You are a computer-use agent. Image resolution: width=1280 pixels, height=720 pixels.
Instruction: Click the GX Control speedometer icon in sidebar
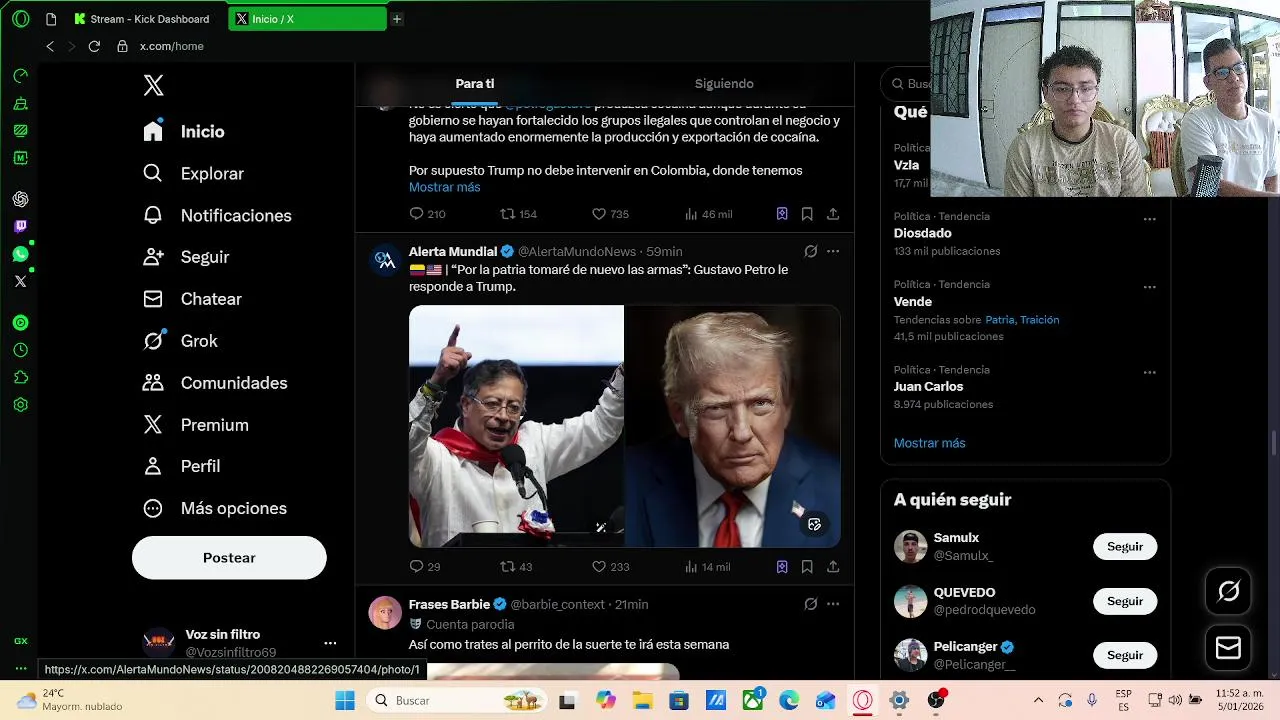click(x=20, y=76)
